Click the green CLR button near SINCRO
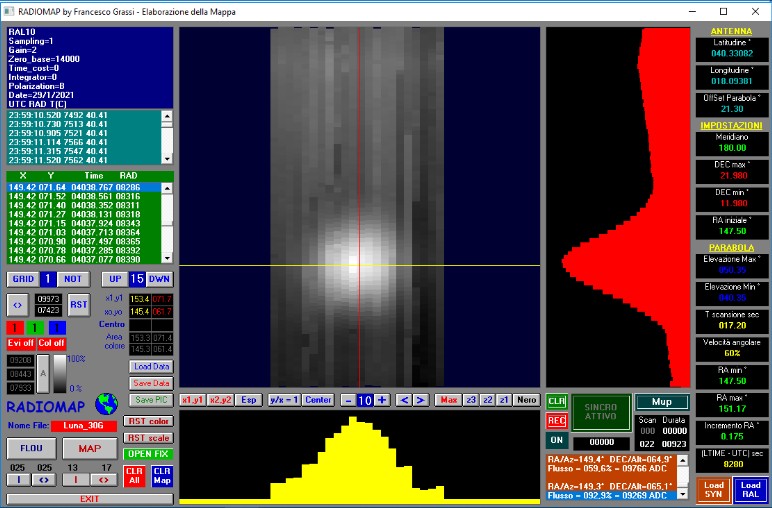Image resolution: width=772 pixels, height=508 pixels. tap(557, 402)
